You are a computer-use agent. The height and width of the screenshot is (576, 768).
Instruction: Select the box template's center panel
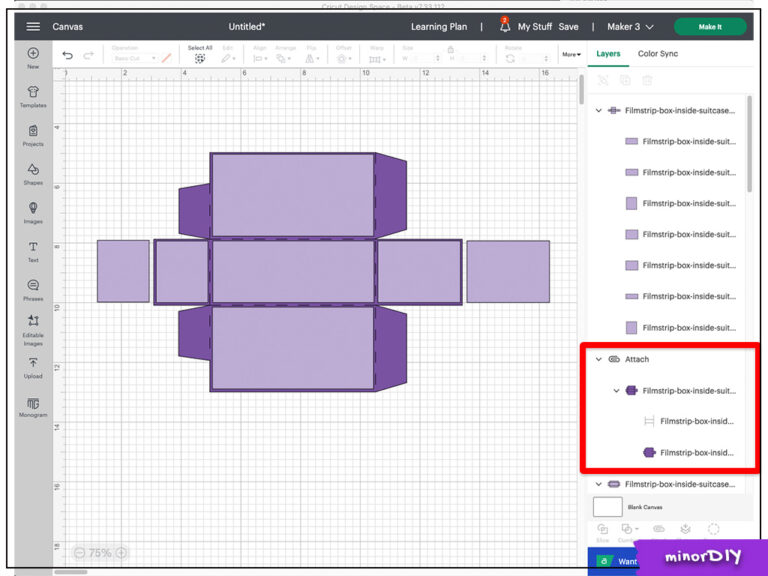[293, 271]
